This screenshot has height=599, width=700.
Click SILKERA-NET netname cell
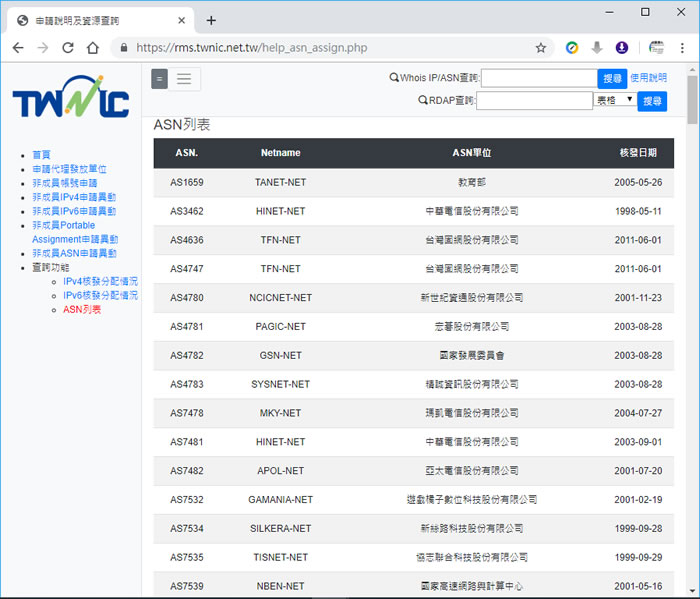(x=280, y=528)
